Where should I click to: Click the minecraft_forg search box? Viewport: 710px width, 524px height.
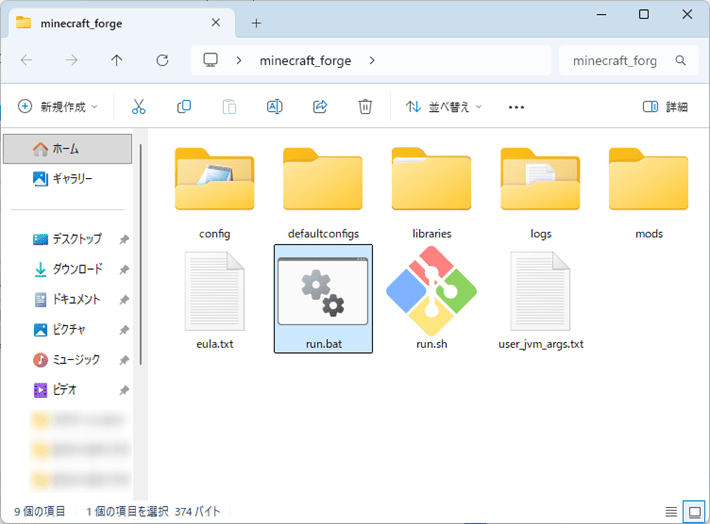628,60
